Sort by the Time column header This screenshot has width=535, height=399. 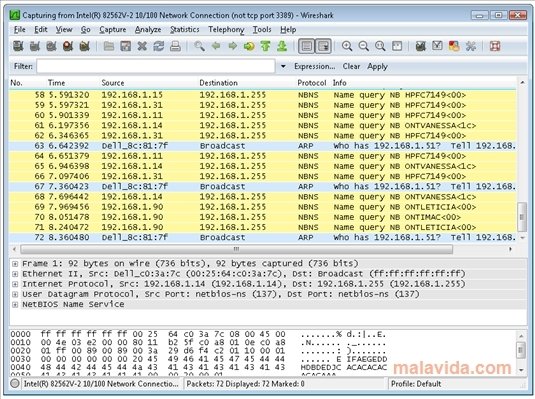click(56, 83)
